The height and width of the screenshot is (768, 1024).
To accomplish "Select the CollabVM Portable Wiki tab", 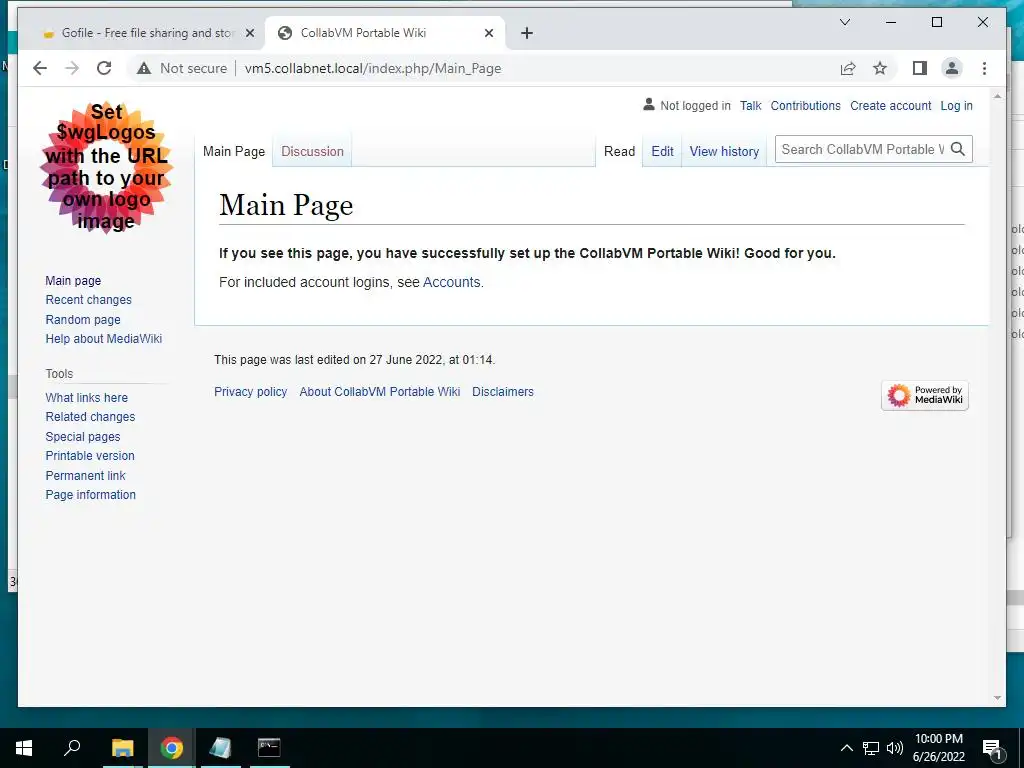I will click(x=385, y=33).
